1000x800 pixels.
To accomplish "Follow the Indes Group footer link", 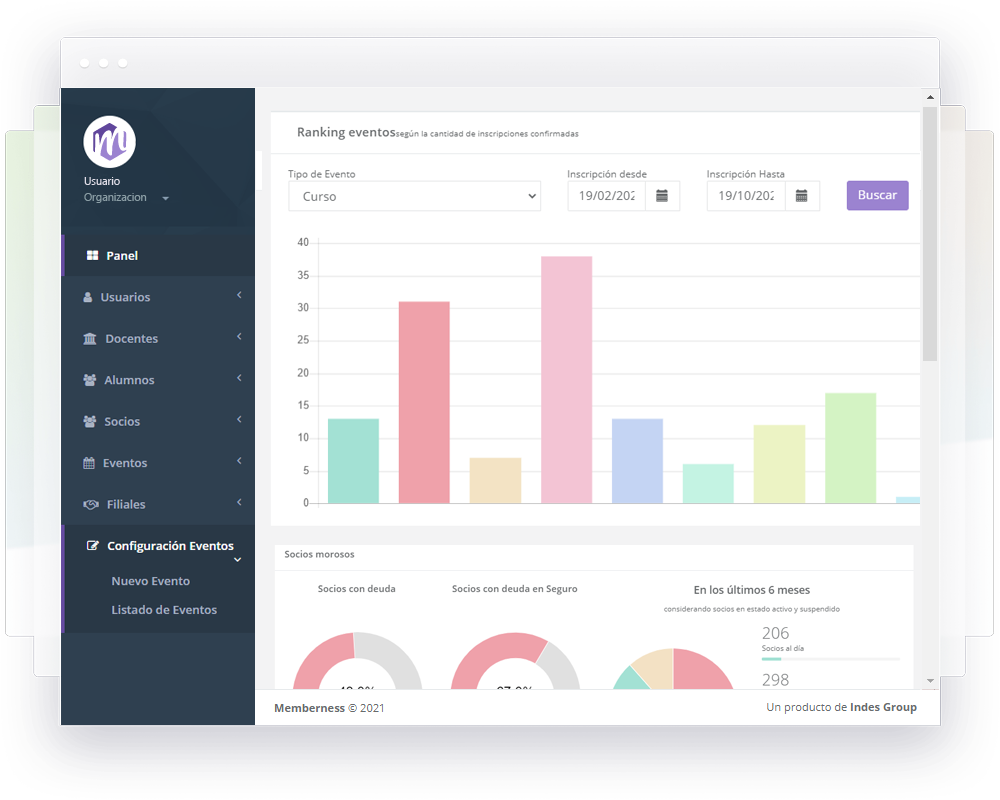I will [x=883, y=708].
